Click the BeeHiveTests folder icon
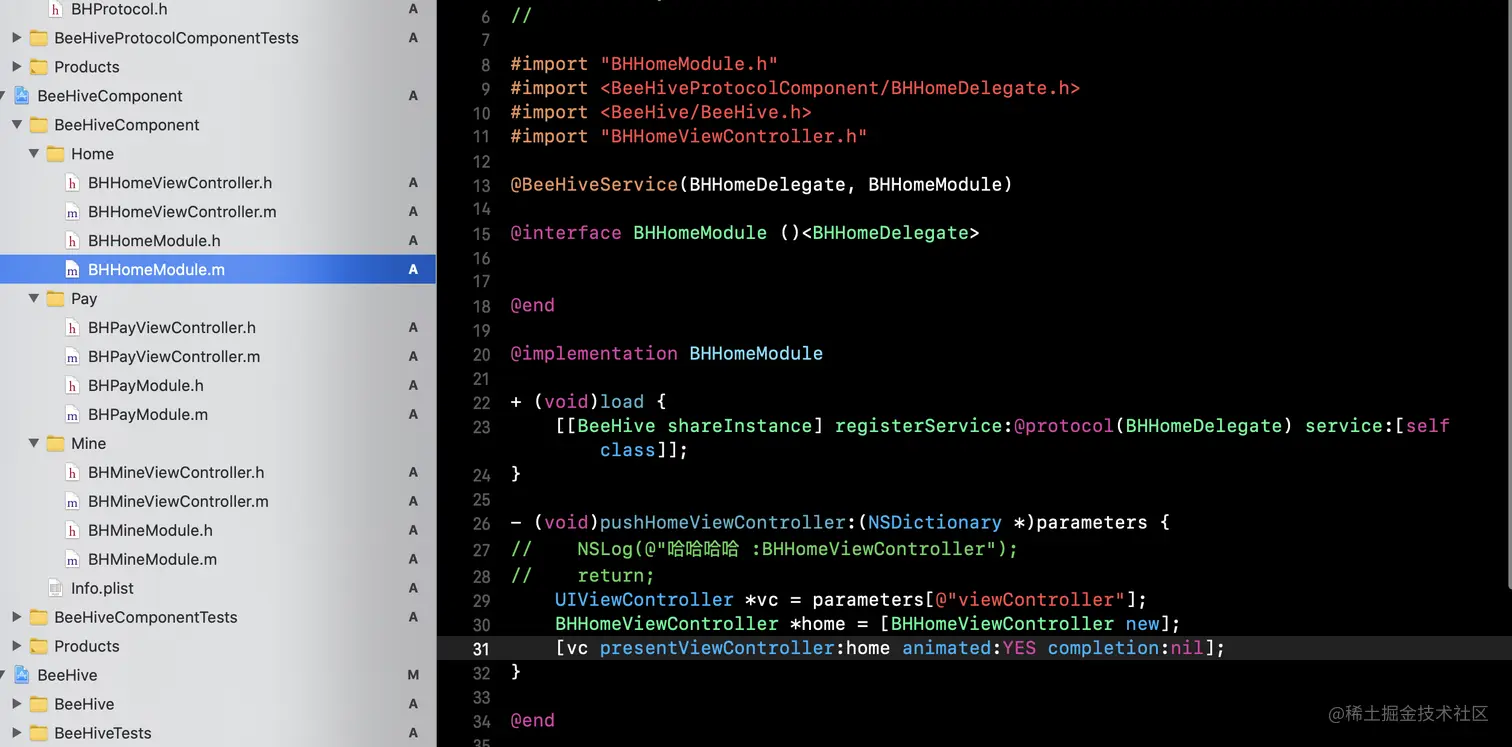1512x747 pixels. pyautogui.click(x=39, y=733)
